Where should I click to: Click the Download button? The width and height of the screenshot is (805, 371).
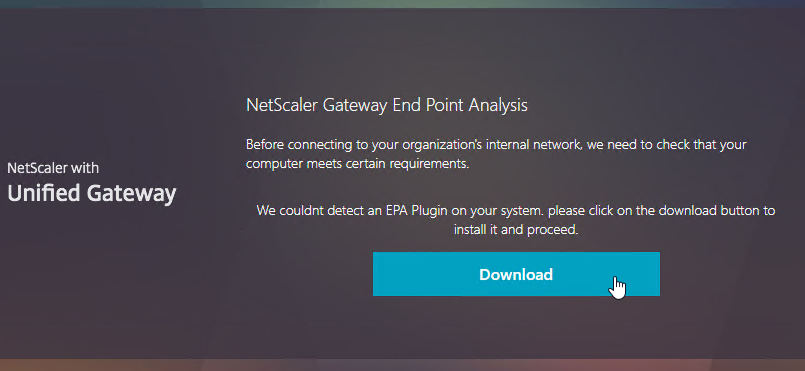pyautogui.click(x=516, y=274)
